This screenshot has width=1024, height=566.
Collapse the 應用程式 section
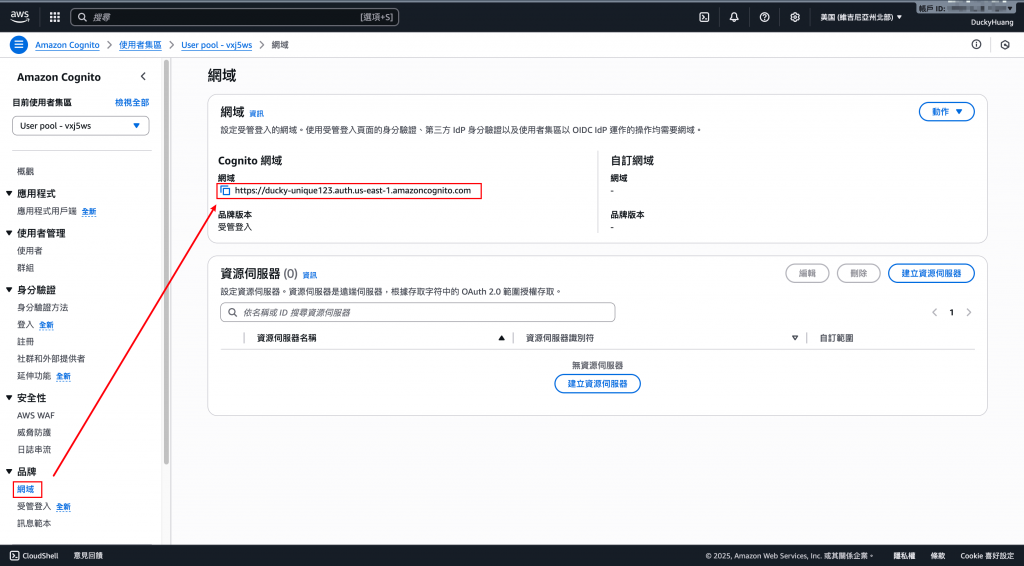[9, 194]
